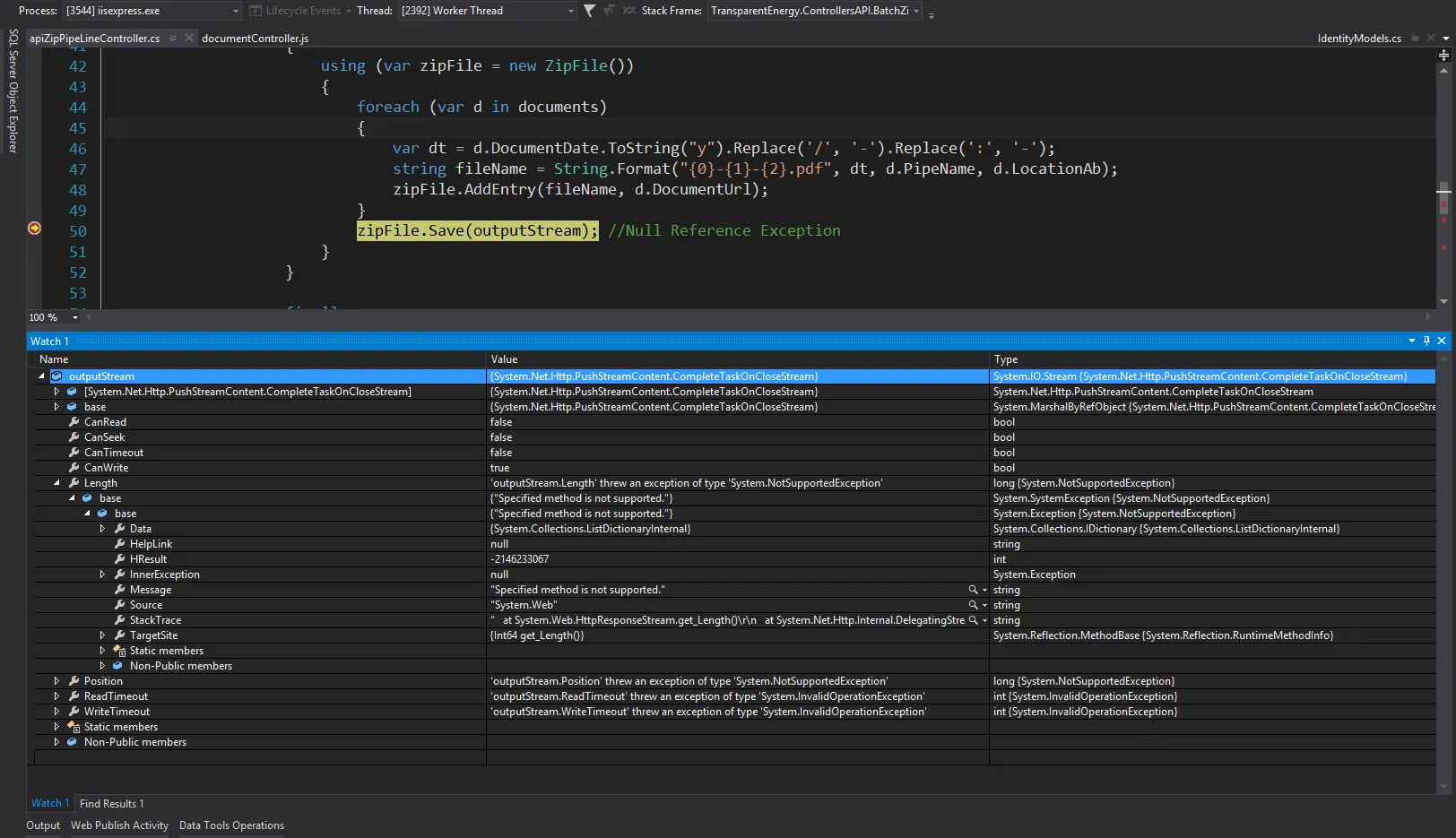Image resolution: width=1456 pixels, height=838 pixels.
Task: Open the document tab list dropdown arrow
Action: (1446, 39)
